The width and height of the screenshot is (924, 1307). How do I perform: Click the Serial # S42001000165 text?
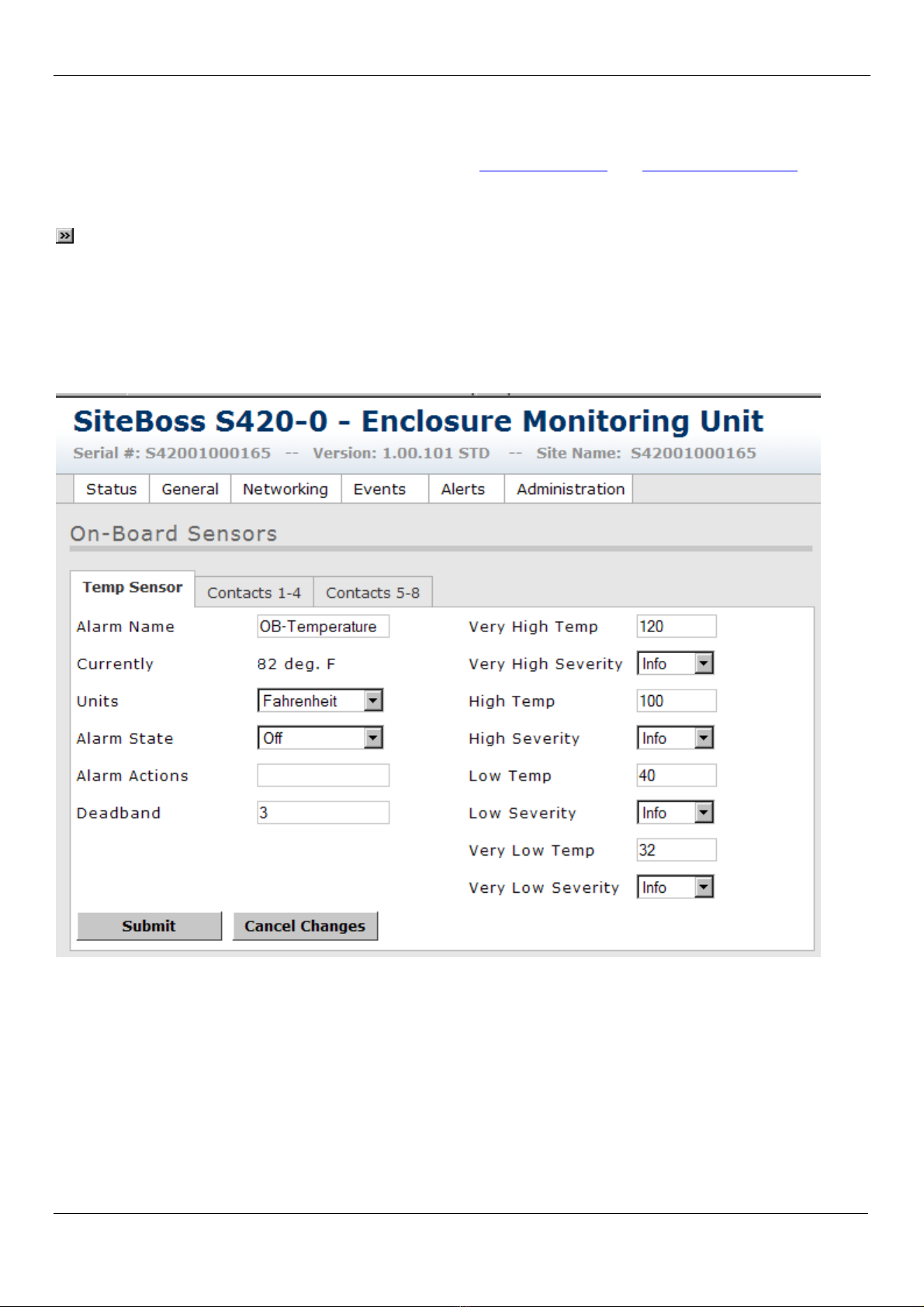click(171, 453)
